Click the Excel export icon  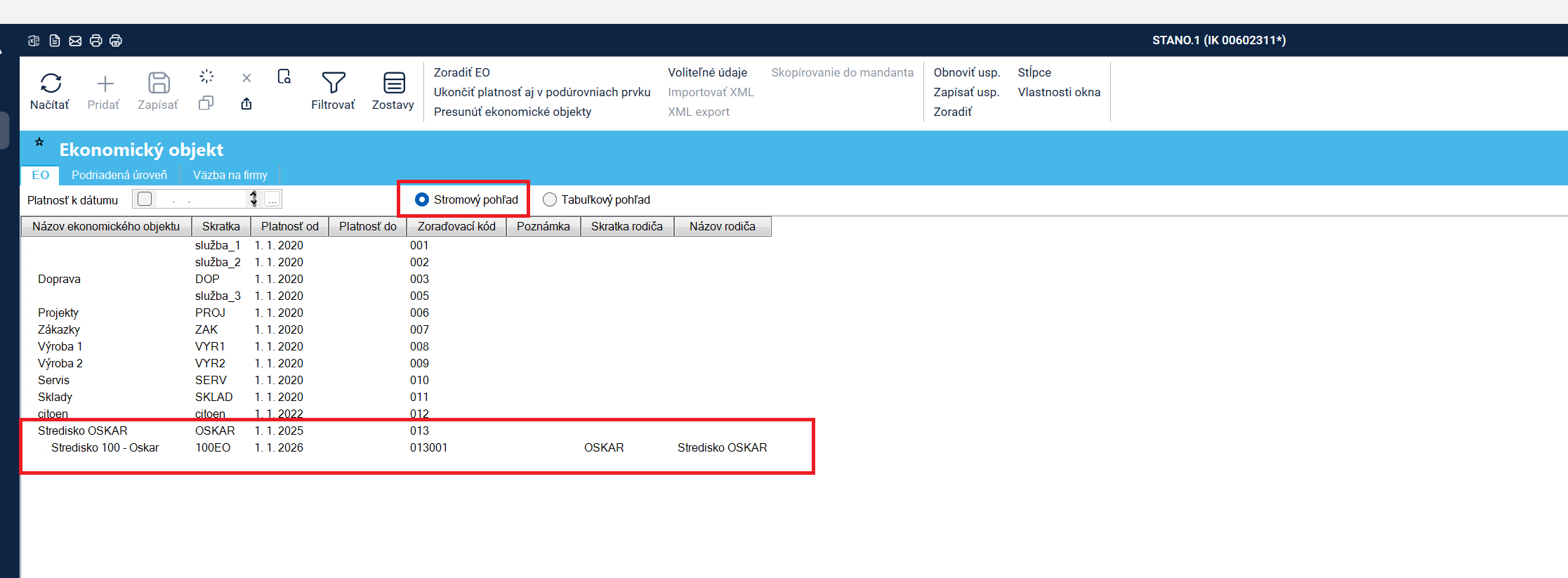pos(34,41)
